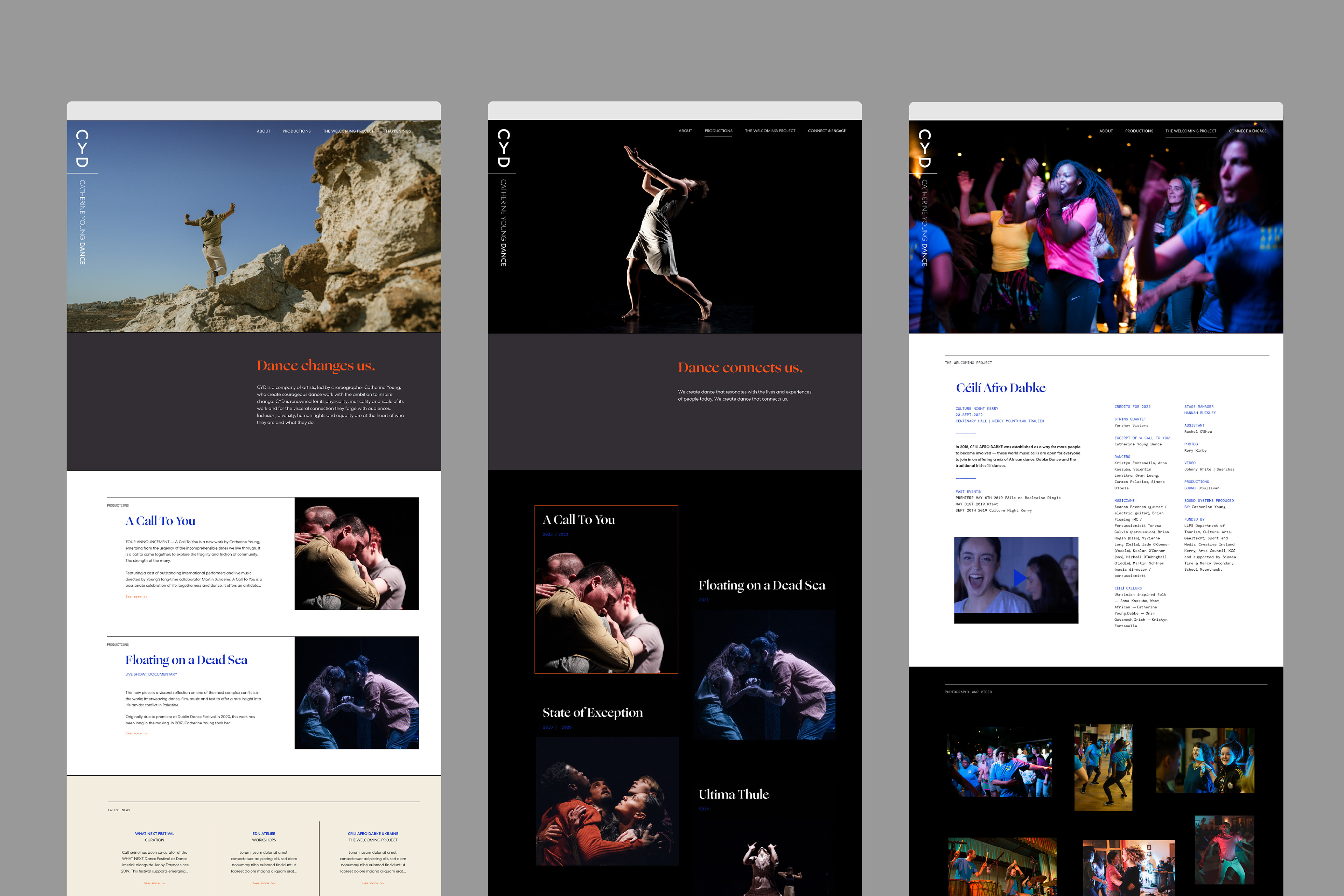
Task: Click CYD logo over the crowd dancing photo
Action: [924, 148]
